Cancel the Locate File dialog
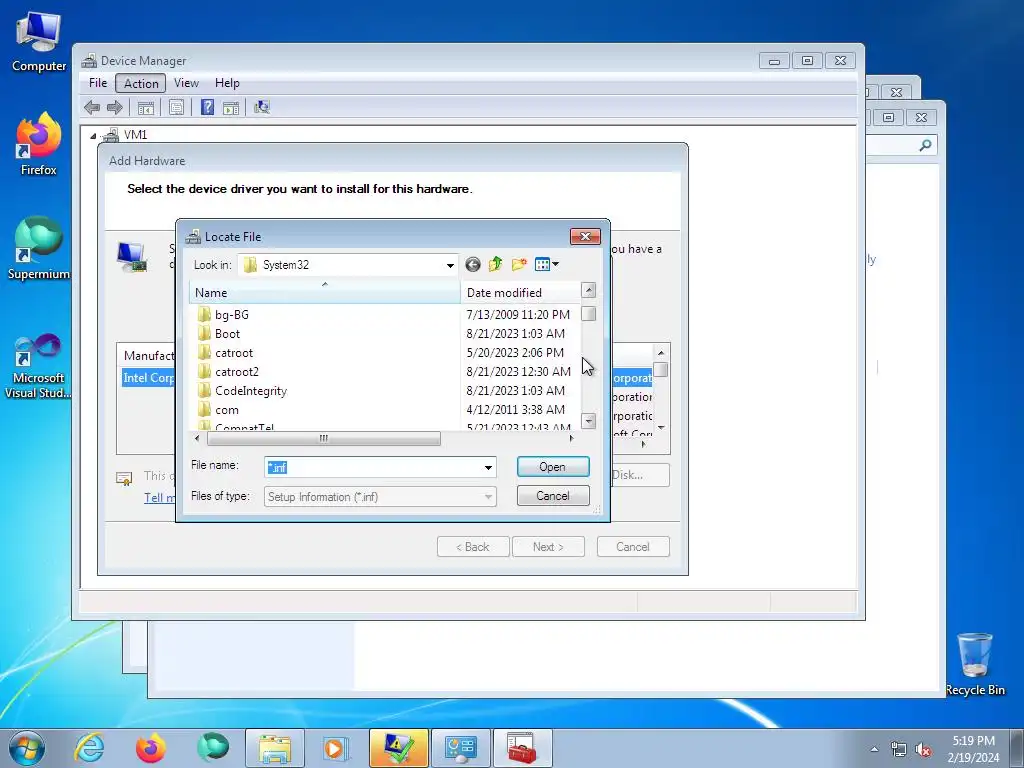The width and height of the screenshot is (1024, 768). 553,496
